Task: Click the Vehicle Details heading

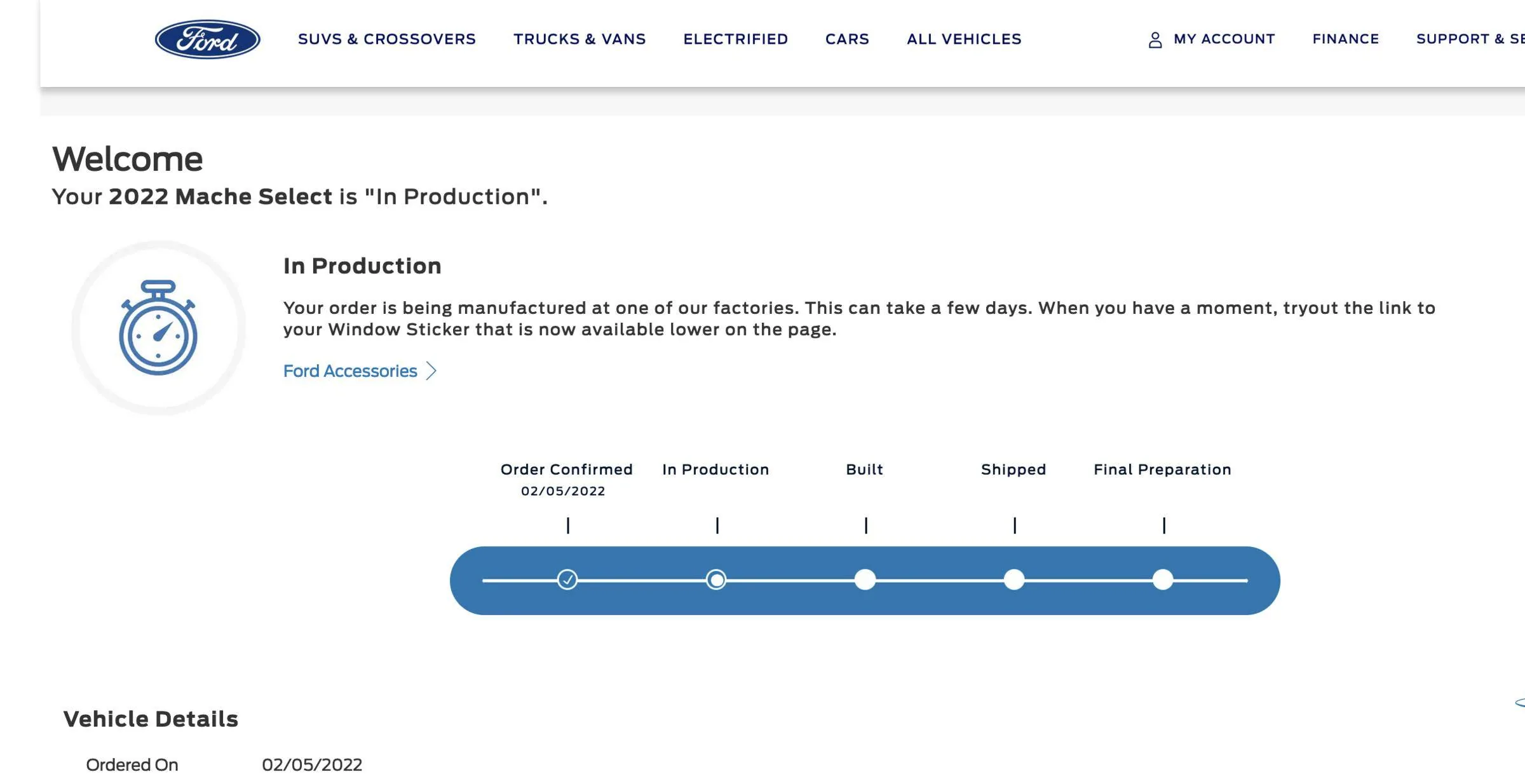Action: (151, 719)
